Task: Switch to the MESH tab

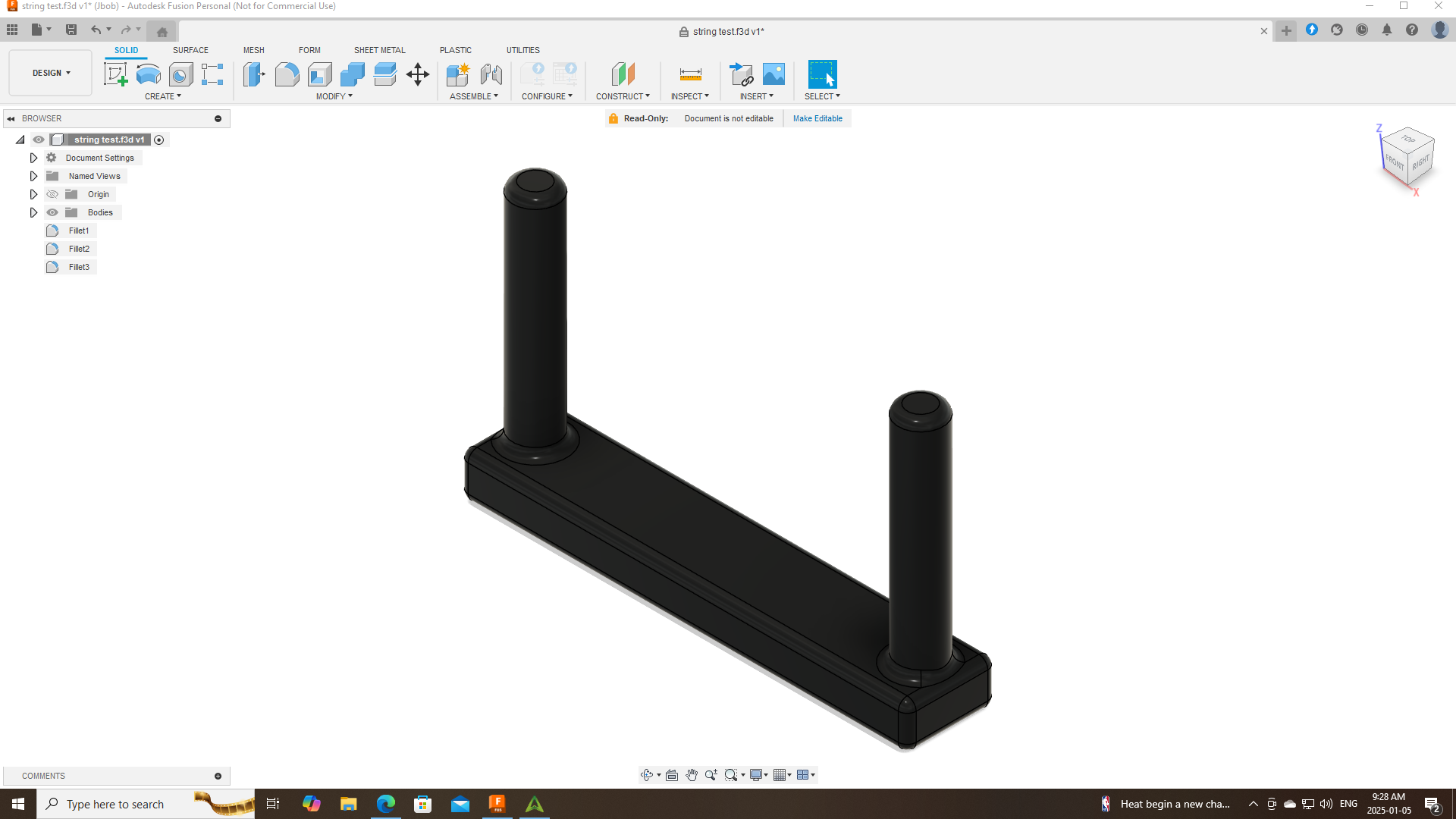Action: [254, 50]
